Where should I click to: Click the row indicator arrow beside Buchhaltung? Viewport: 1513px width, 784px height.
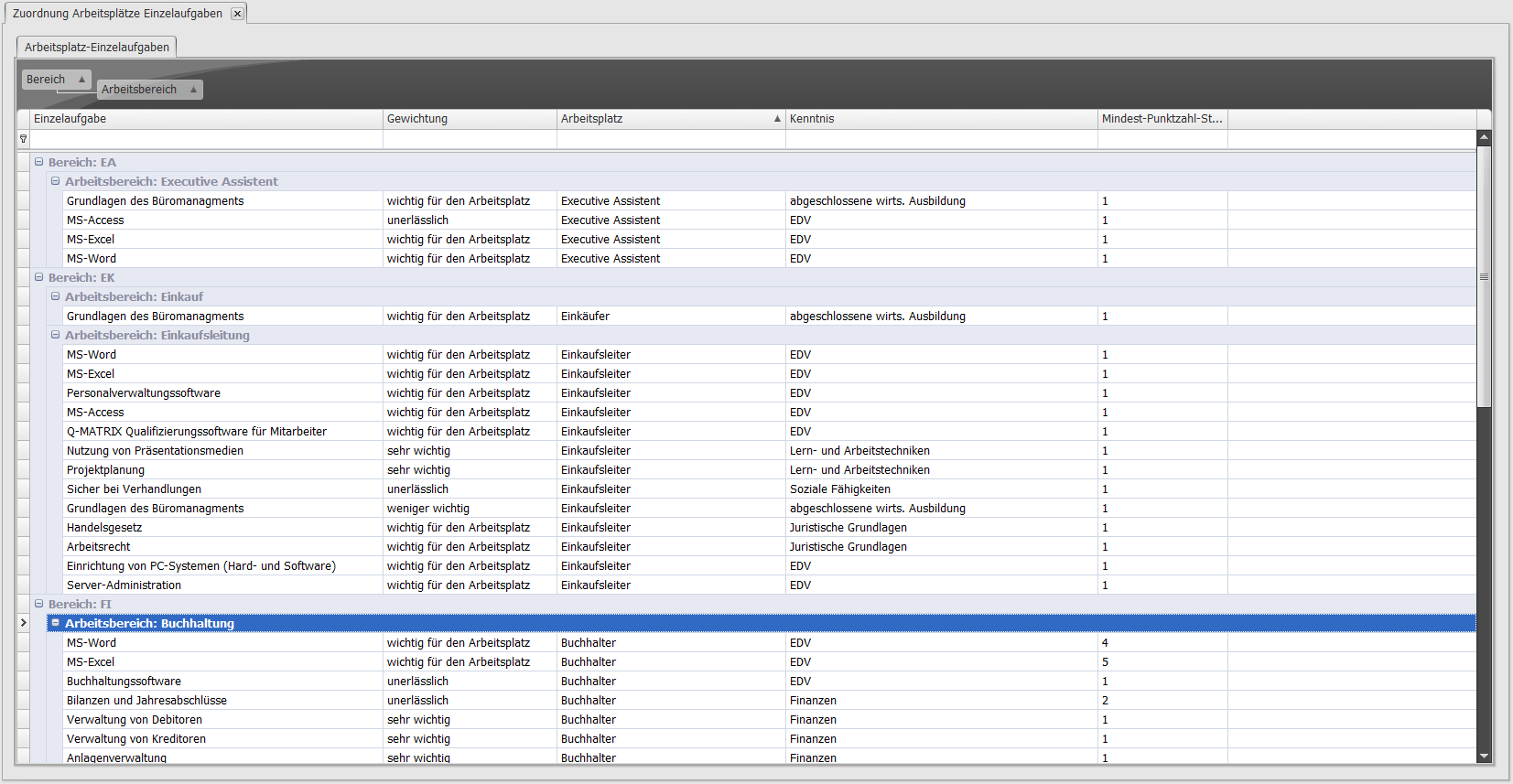pyautogui.click(x=23, y=623)
